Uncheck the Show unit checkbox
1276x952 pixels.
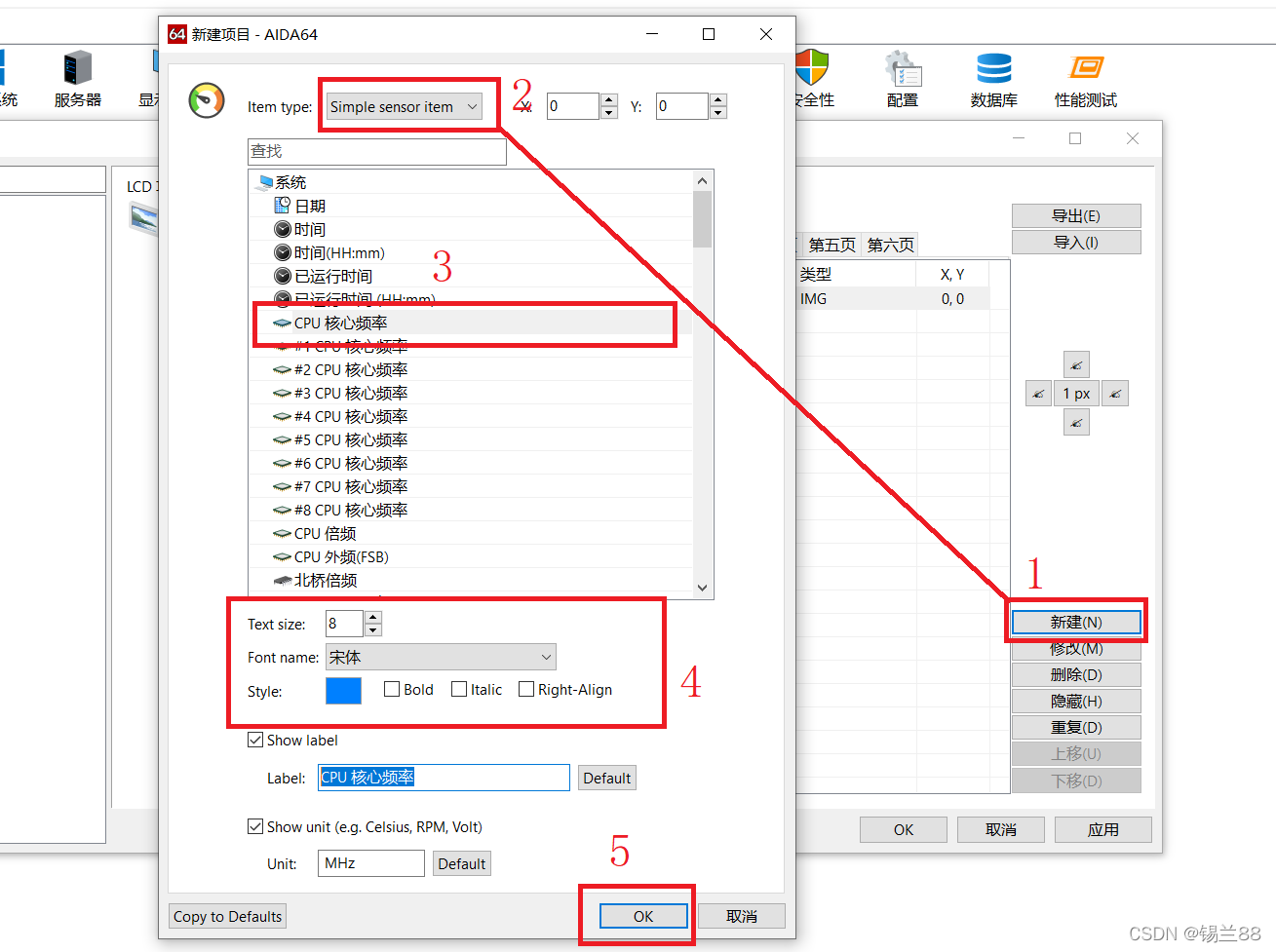(255, 826)
